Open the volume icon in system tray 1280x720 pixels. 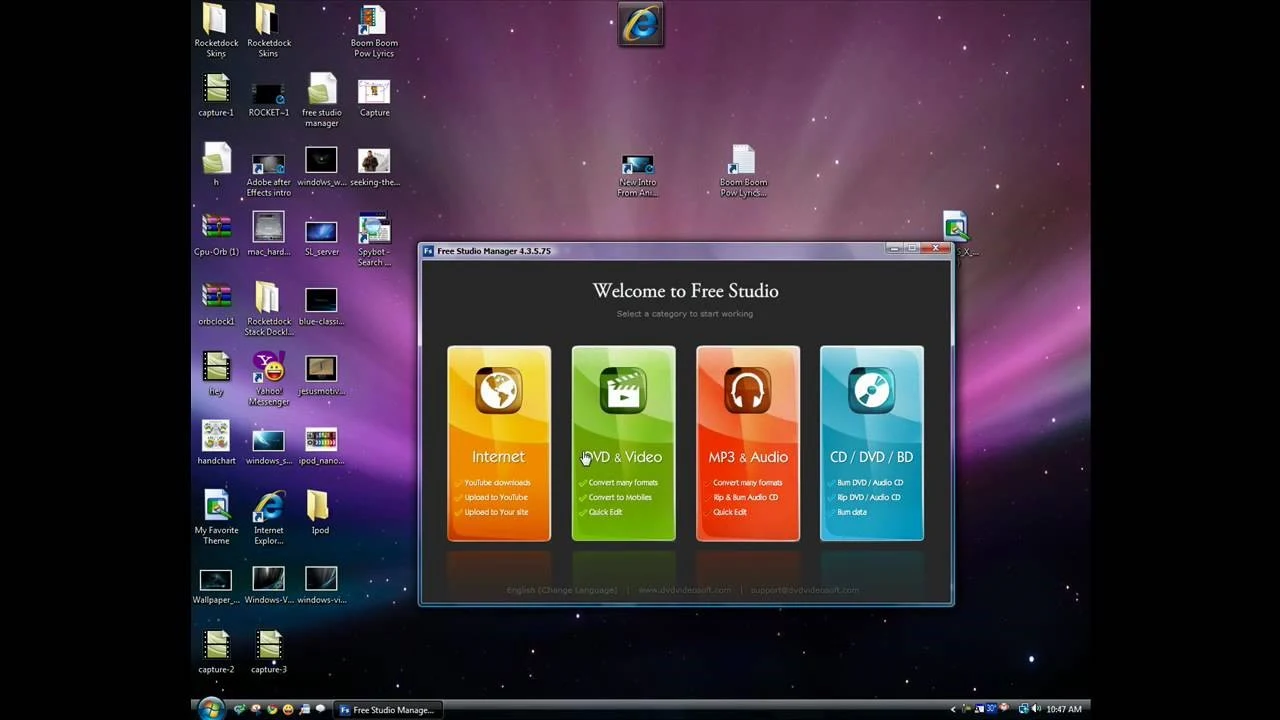pos(1037,709)
